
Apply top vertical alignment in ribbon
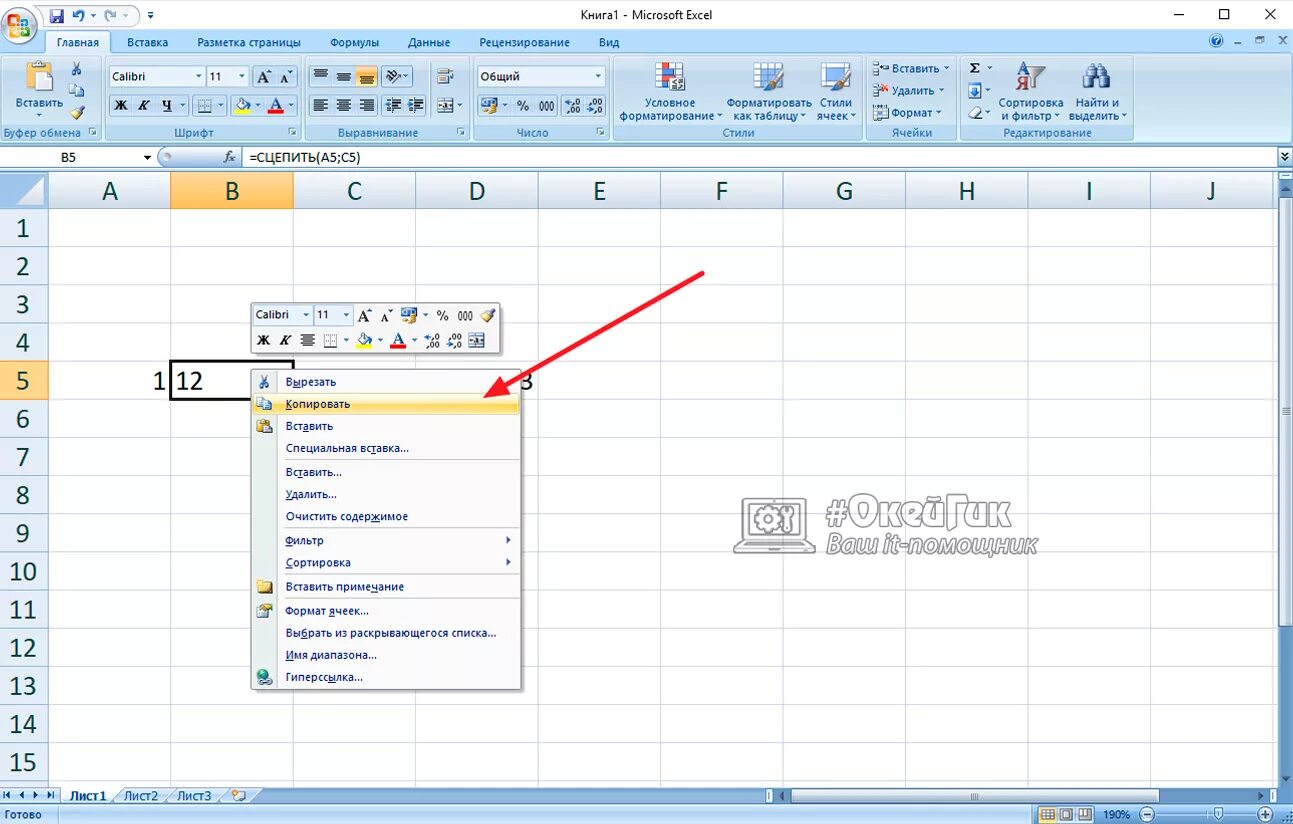(320, 77)
